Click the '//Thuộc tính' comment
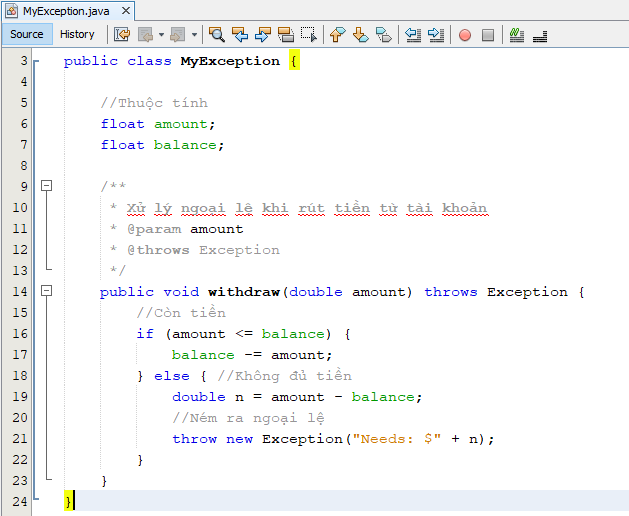This screenshot has width=629, height=516. point(154,103)
